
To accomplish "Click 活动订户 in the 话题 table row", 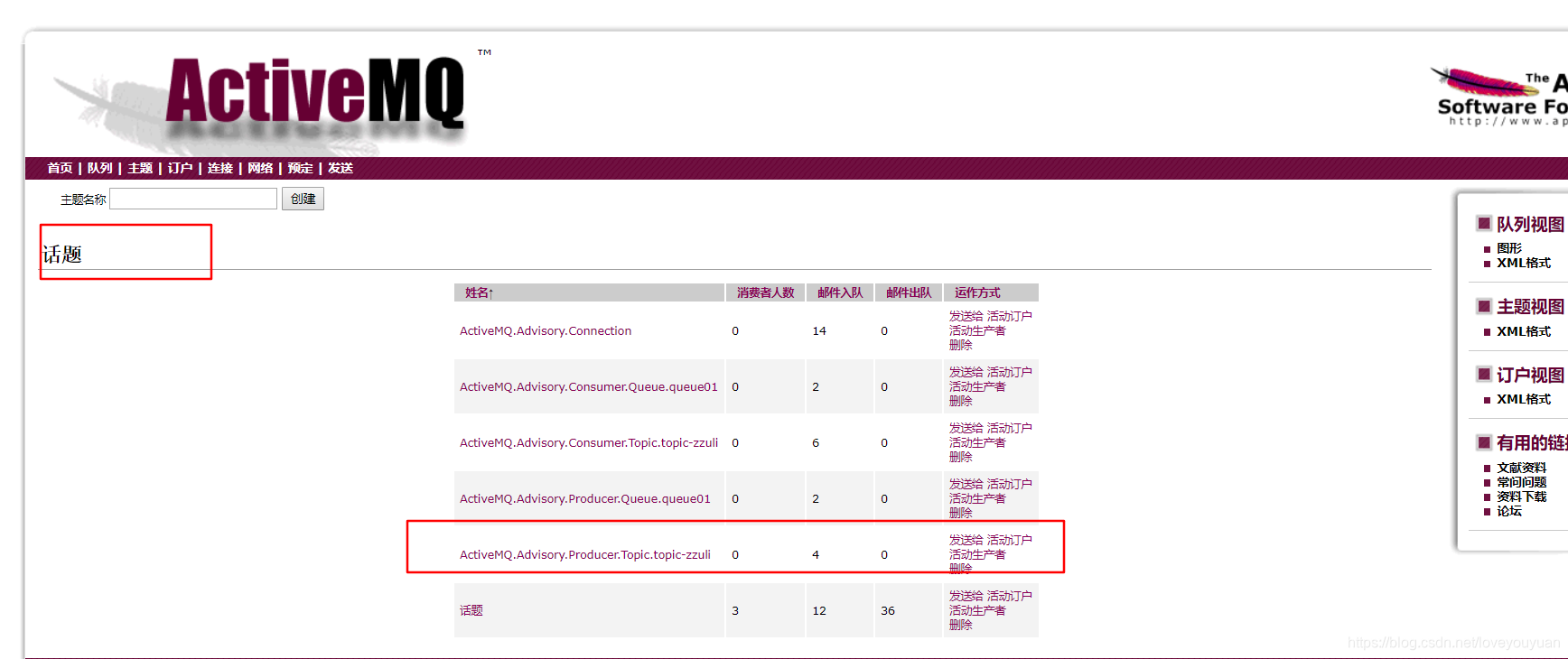I will coord(1009,596).
